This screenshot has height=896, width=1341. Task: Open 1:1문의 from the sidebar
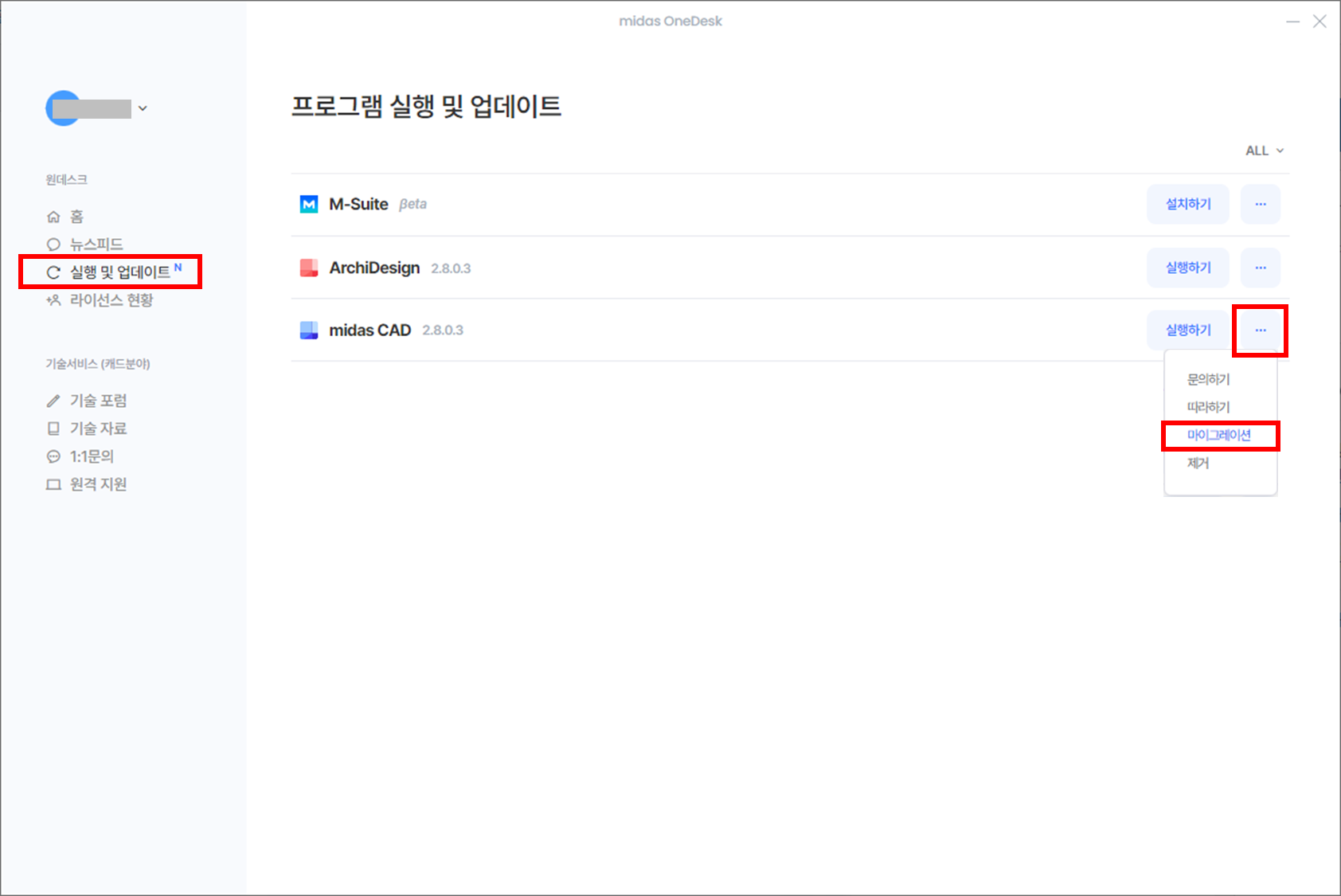click(x=80, y=456)
